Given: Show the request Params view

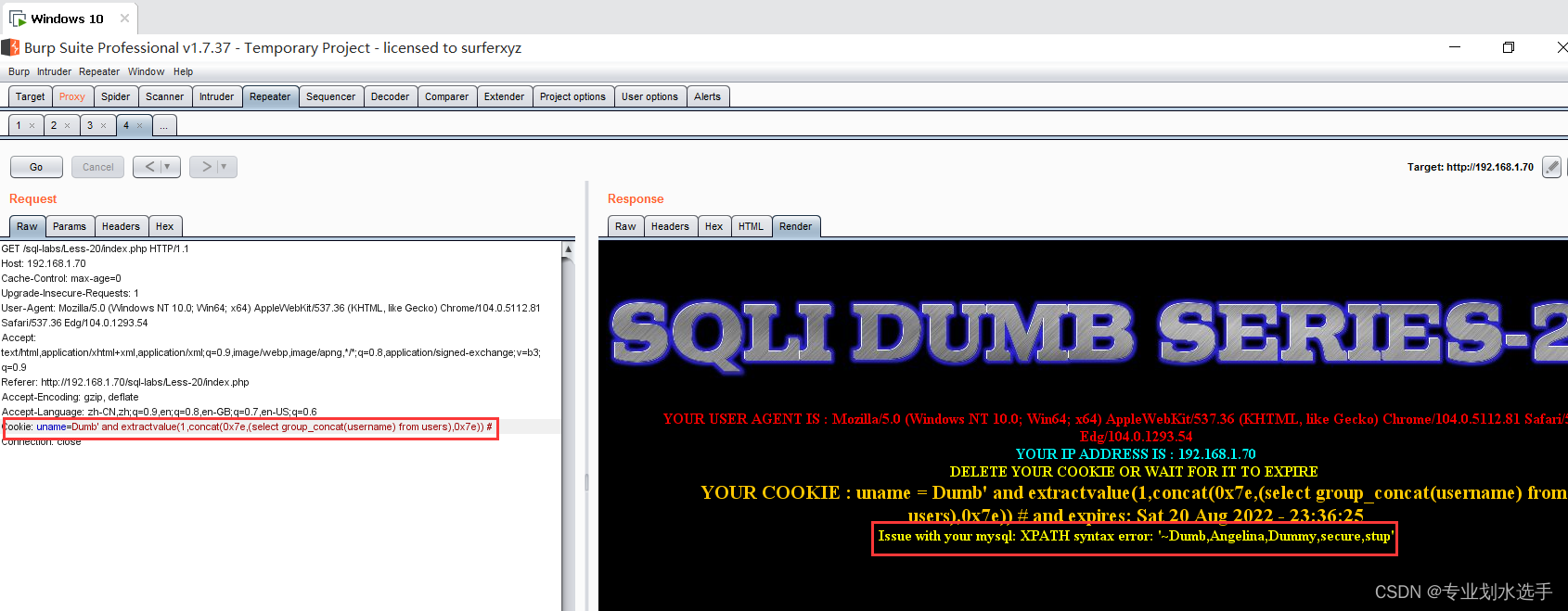Looking at the screenshot, I should tap(70, 226).
